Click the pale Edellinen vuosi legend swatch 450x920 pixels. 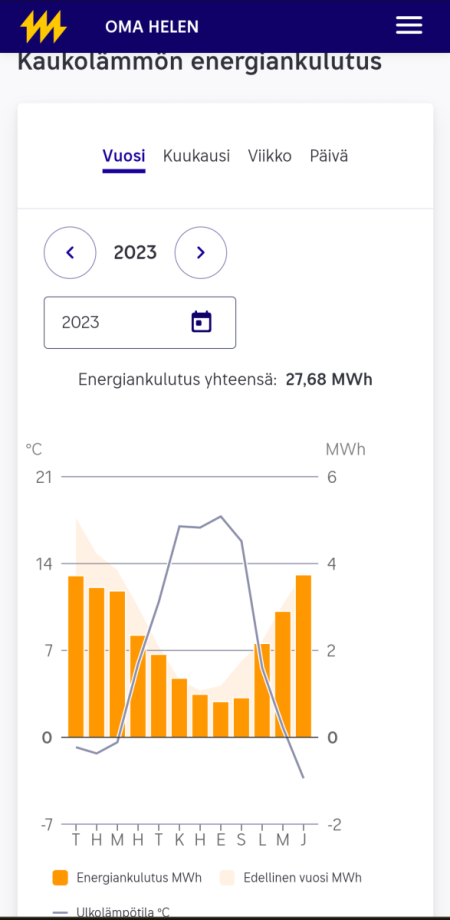[x=227, y=878]
